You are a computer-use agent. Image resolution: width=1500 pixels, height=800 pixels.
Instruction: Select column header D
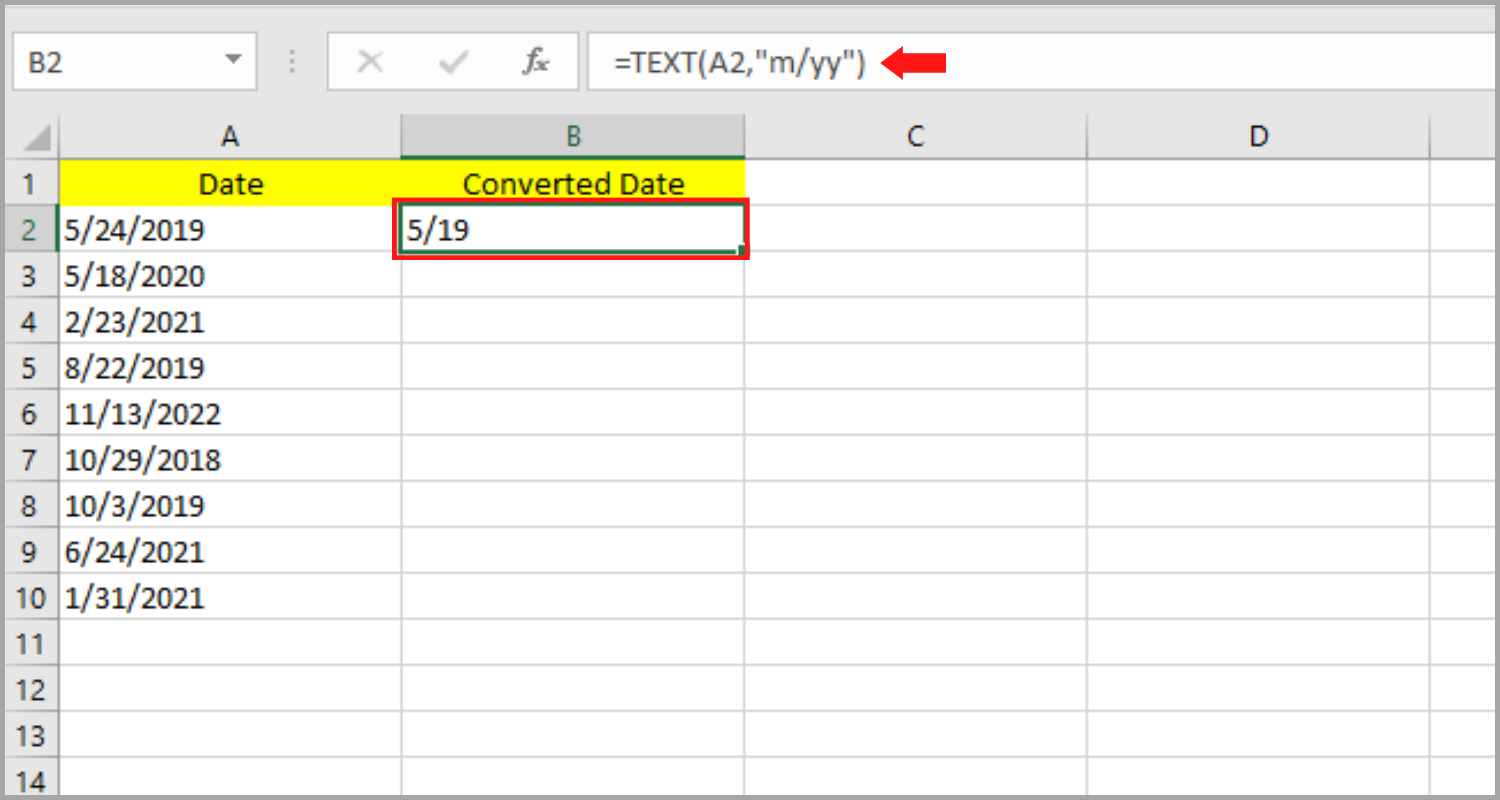point(1257,135)
